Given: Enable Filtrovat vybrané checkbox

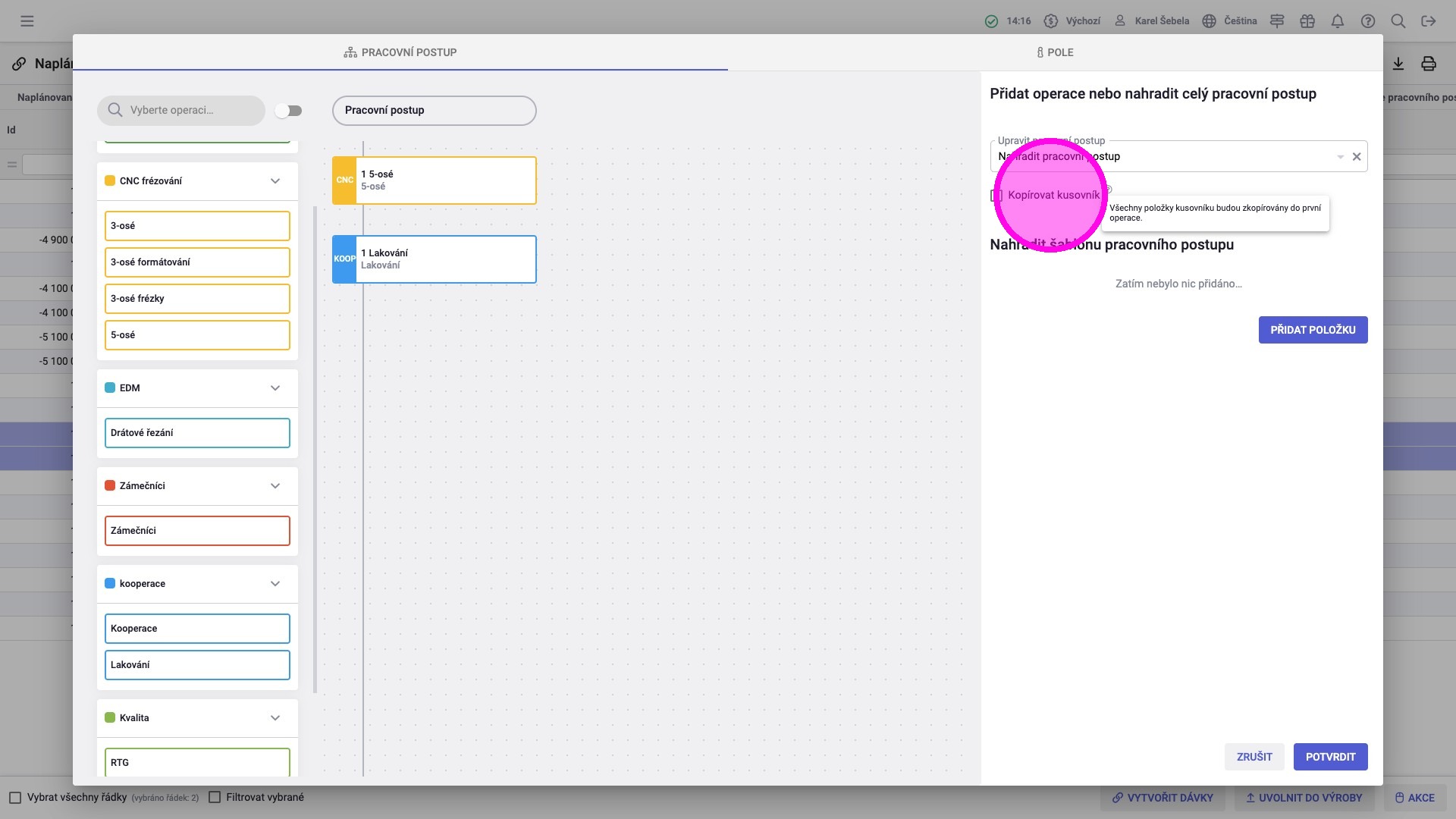Looking at the screenshot, I should click(215, 797).
